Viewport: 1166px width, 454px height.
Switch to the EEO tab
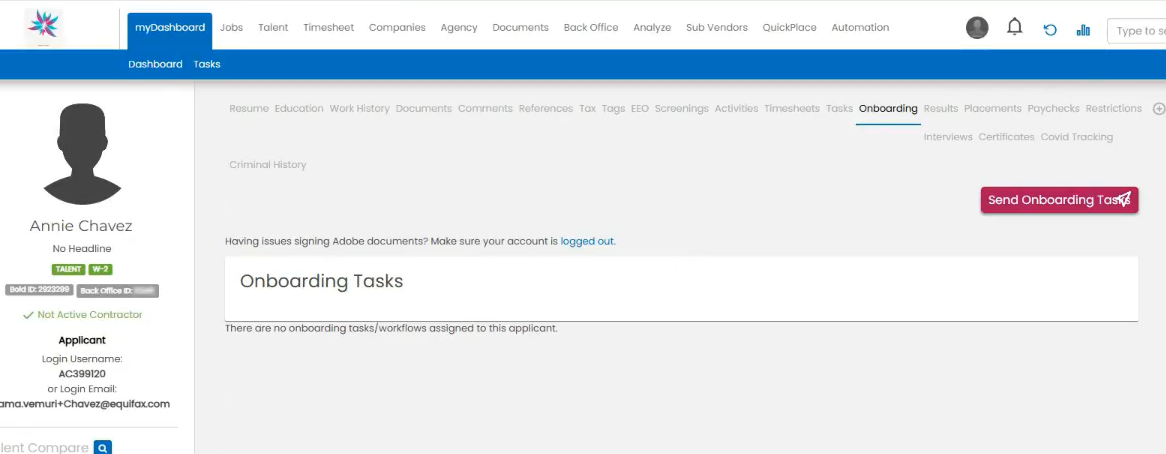(x=640, y=108)
